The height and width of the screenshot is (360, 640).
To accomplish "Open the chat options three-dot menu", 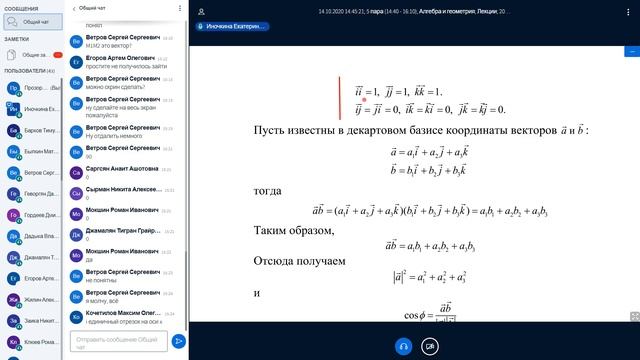I will pos(180,8).
